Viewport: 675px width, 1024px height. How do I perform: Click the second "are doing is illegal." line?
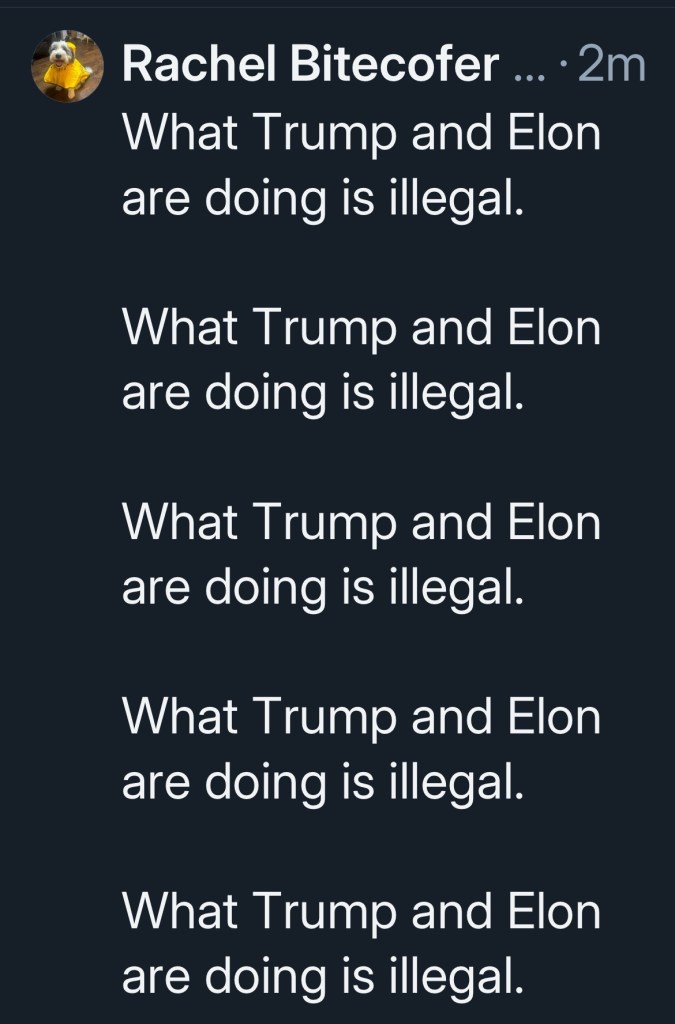click(x=322, y=394)
